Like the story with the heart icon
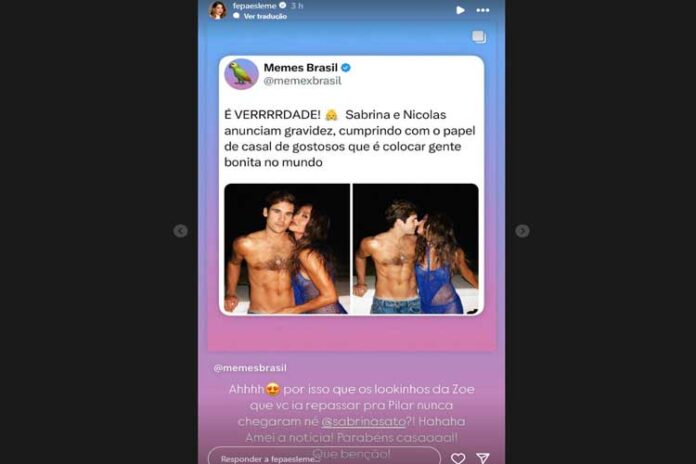 458,458
